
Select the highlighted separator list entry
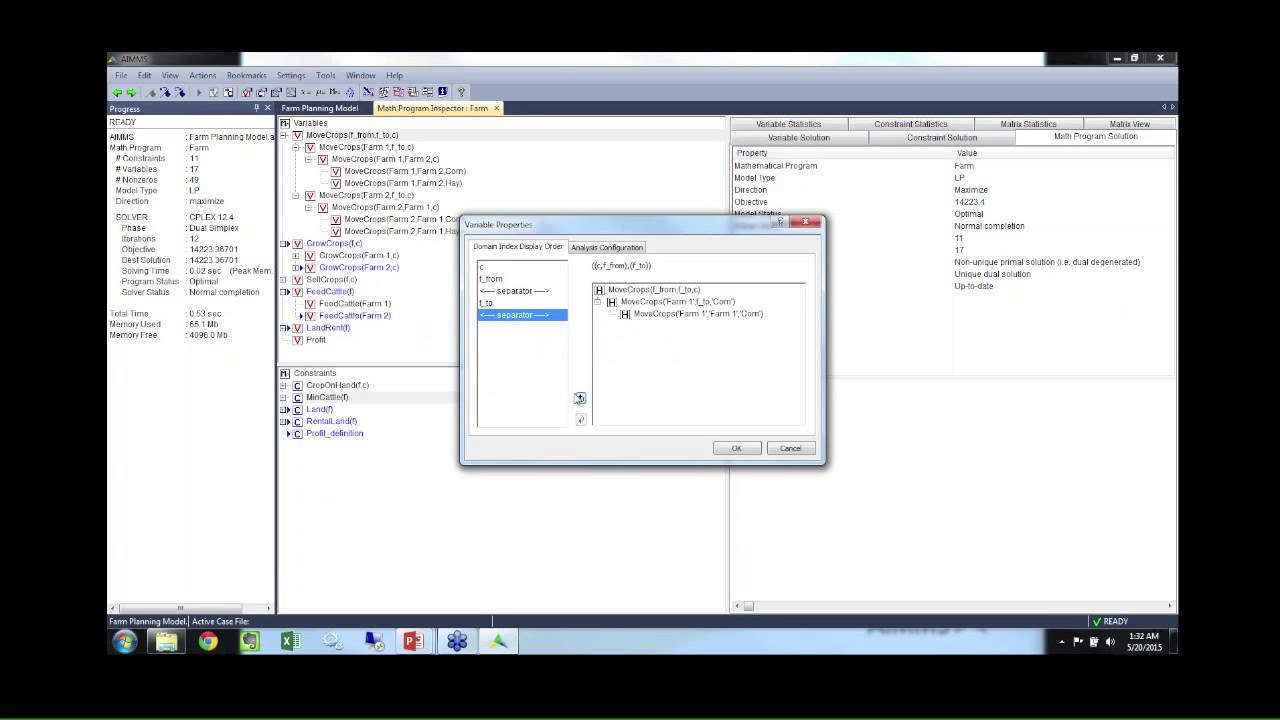(522, 315)
